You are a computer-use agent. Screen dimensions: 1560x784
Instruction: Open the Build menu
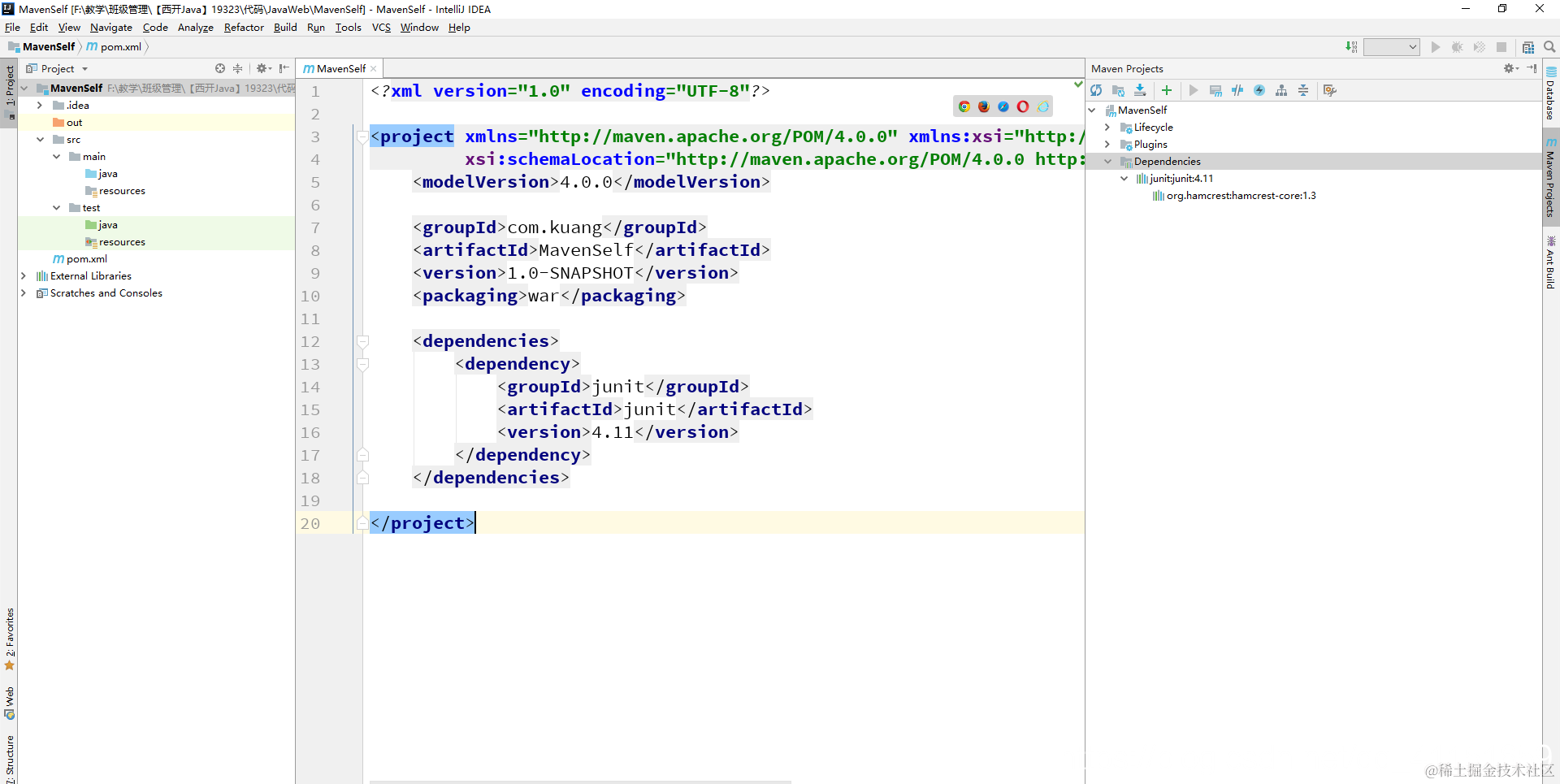[285, 28]
